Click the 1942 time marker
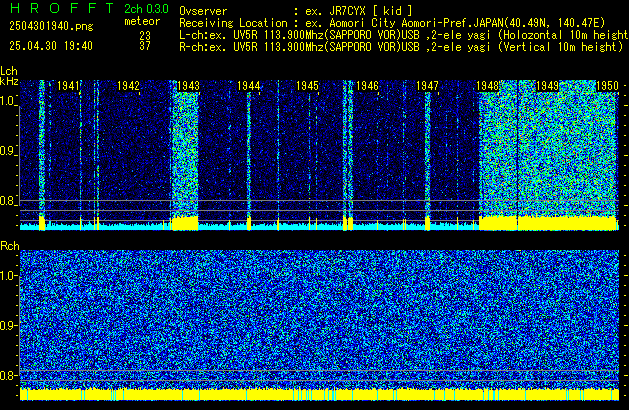 tap(128, 86)
